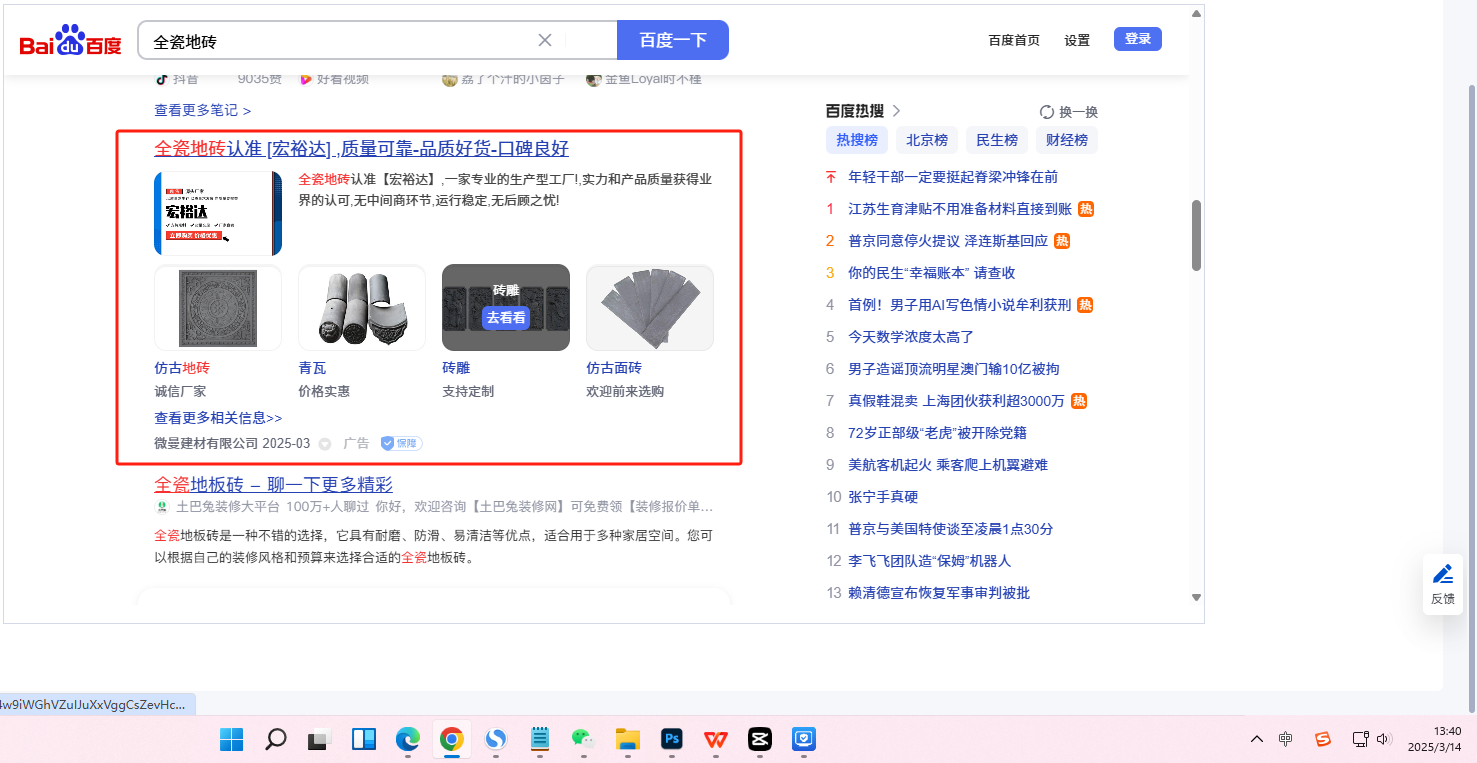Switch to the 热搜榜 tab
The width and height of the screenshot is (1477, 763).
[x=857, y=140]
